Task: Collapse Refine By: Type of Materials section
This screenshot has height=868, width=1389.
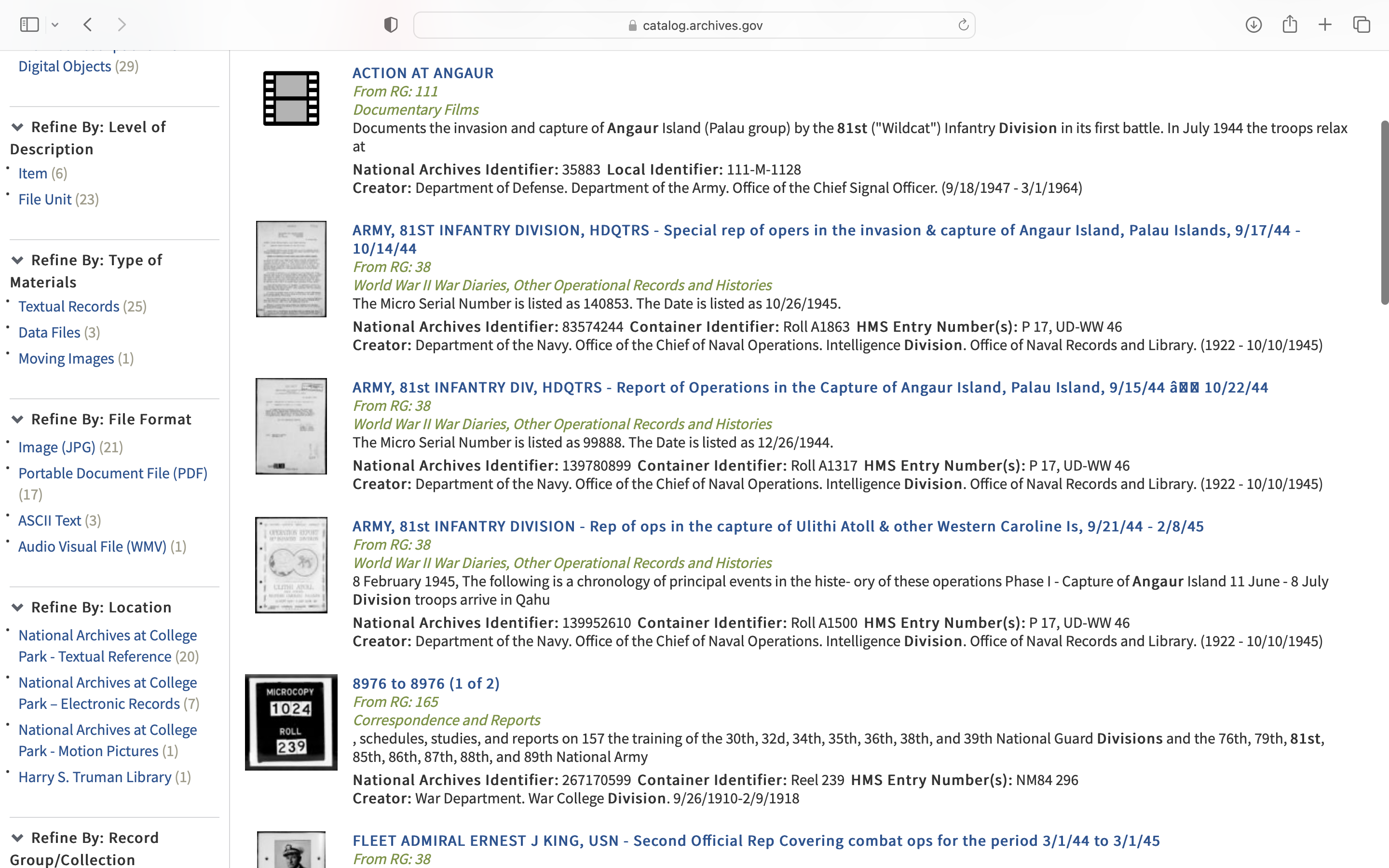Action: point(18,260)
